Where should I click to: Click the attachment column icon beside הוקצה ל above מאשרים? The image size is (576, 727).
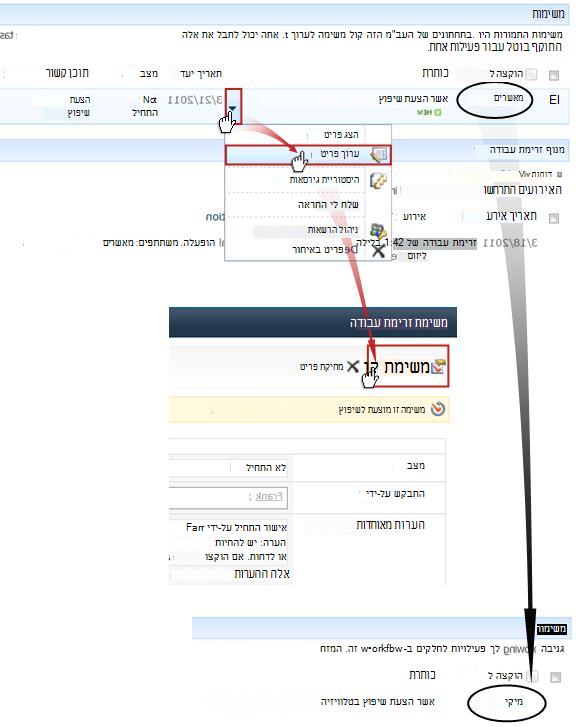(x=532, y=74)
